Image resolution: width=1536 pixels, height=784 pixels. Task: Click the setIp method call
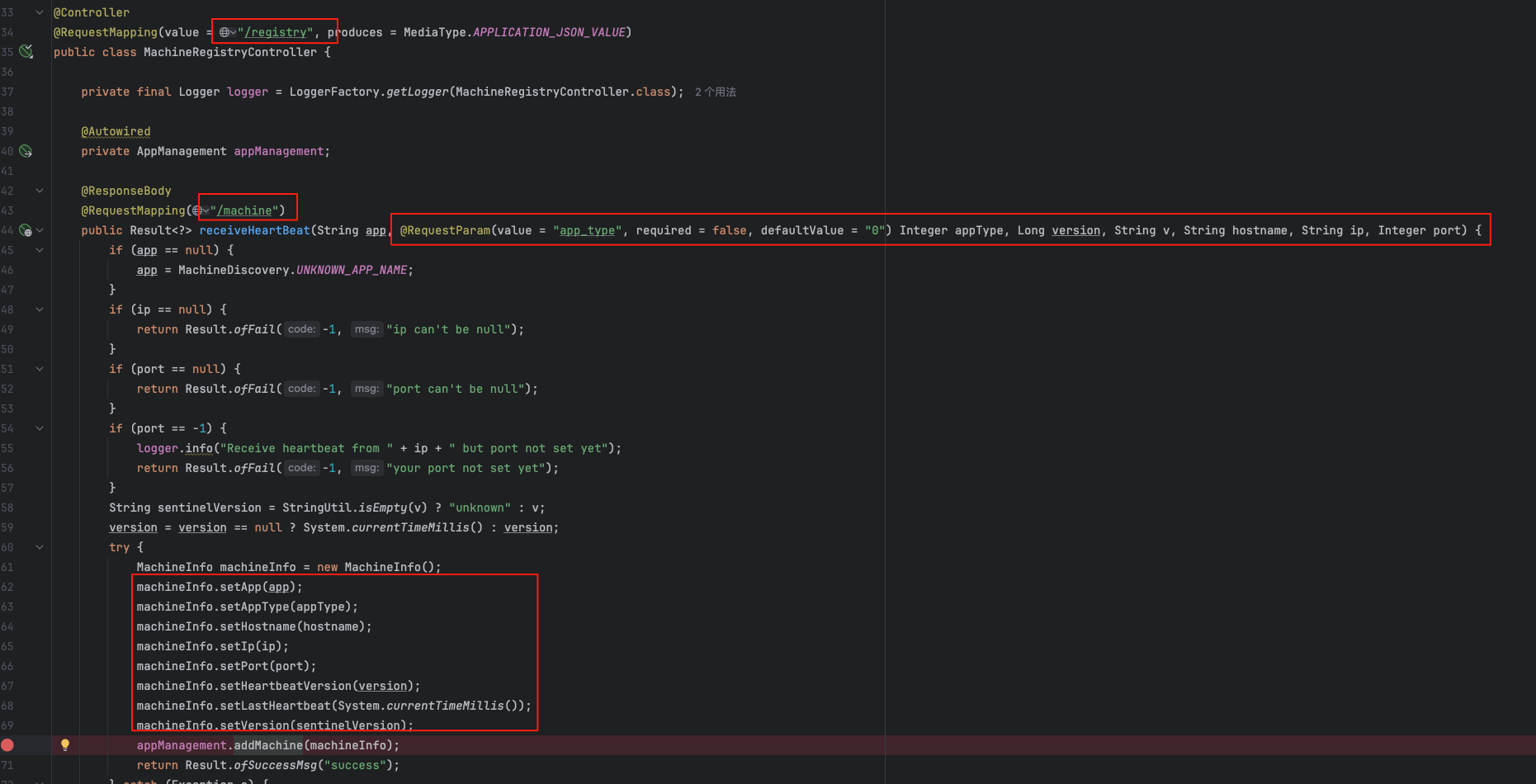coord(238,646)
